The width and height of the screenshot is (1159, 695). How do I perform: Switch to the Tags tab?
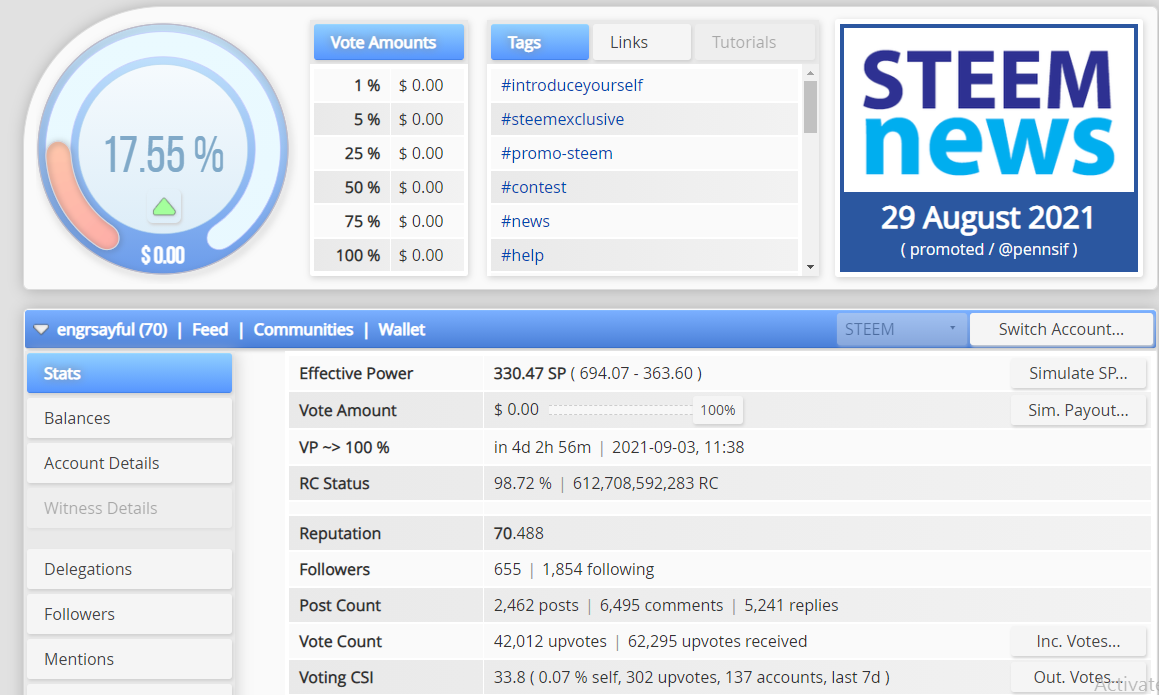540,42
